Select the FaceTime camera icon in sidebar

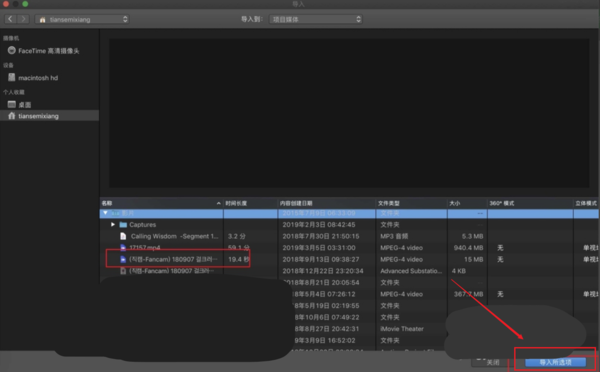click(11, 50)
